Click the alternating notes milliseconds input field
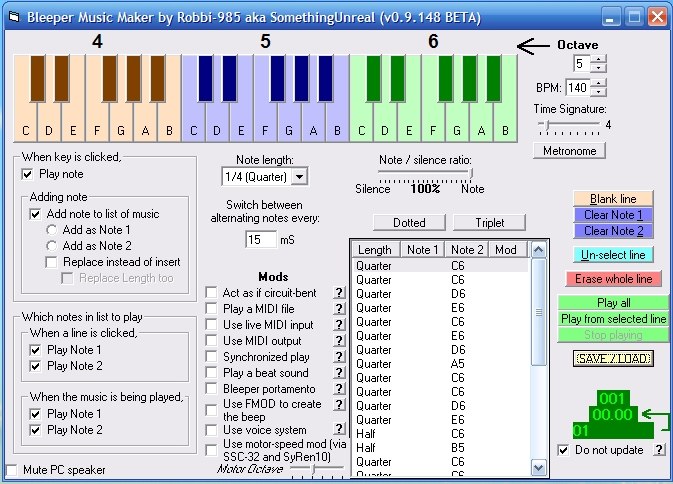The image size is (673, 484). tap(261, 240)
